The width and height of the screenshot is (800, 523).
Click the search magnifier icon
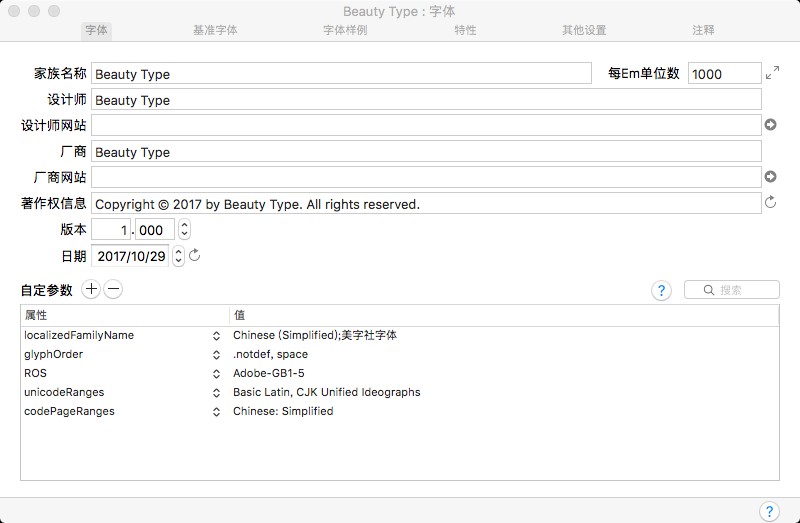tap(708, 290)
